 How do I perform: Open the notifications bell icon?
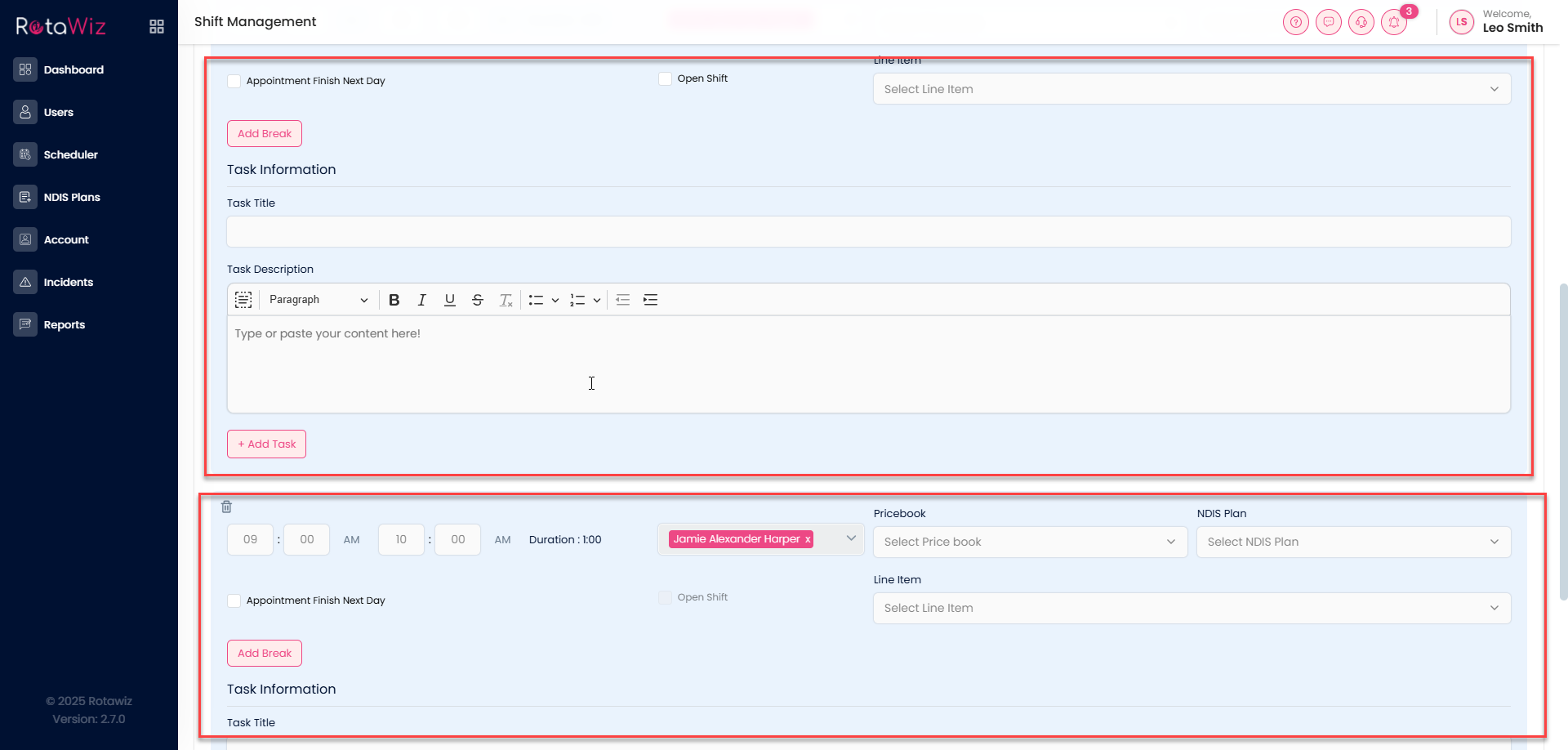(x=1393, y=22)
